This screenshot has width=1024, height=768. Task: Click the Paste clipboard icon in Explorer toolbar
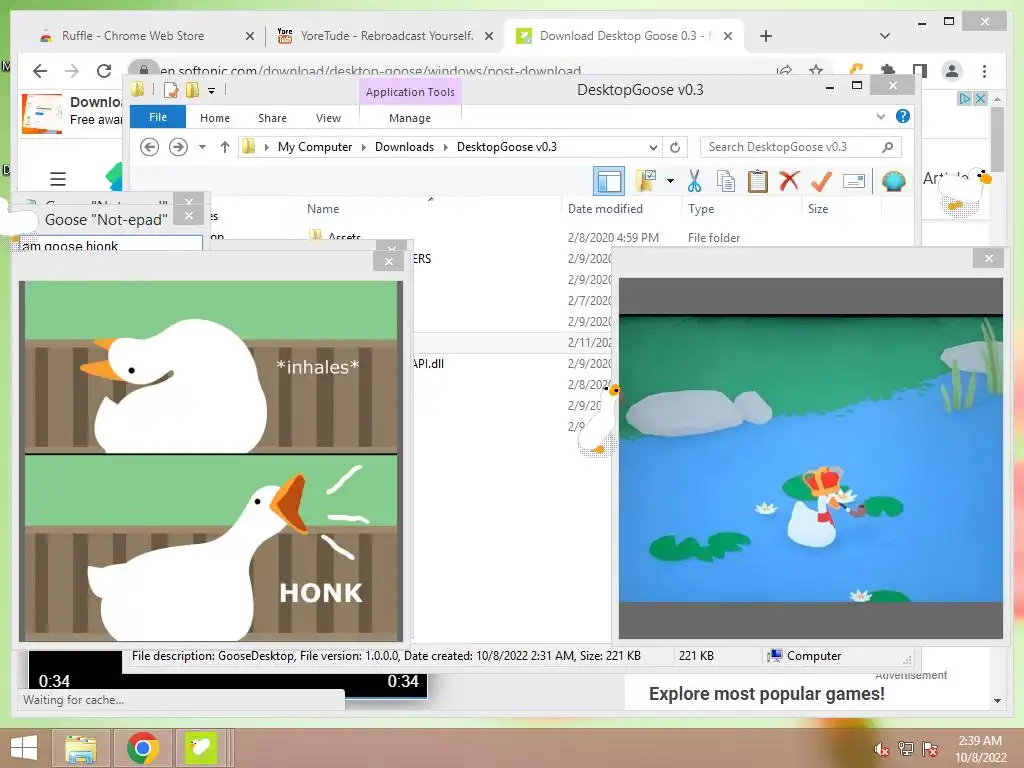758,181
